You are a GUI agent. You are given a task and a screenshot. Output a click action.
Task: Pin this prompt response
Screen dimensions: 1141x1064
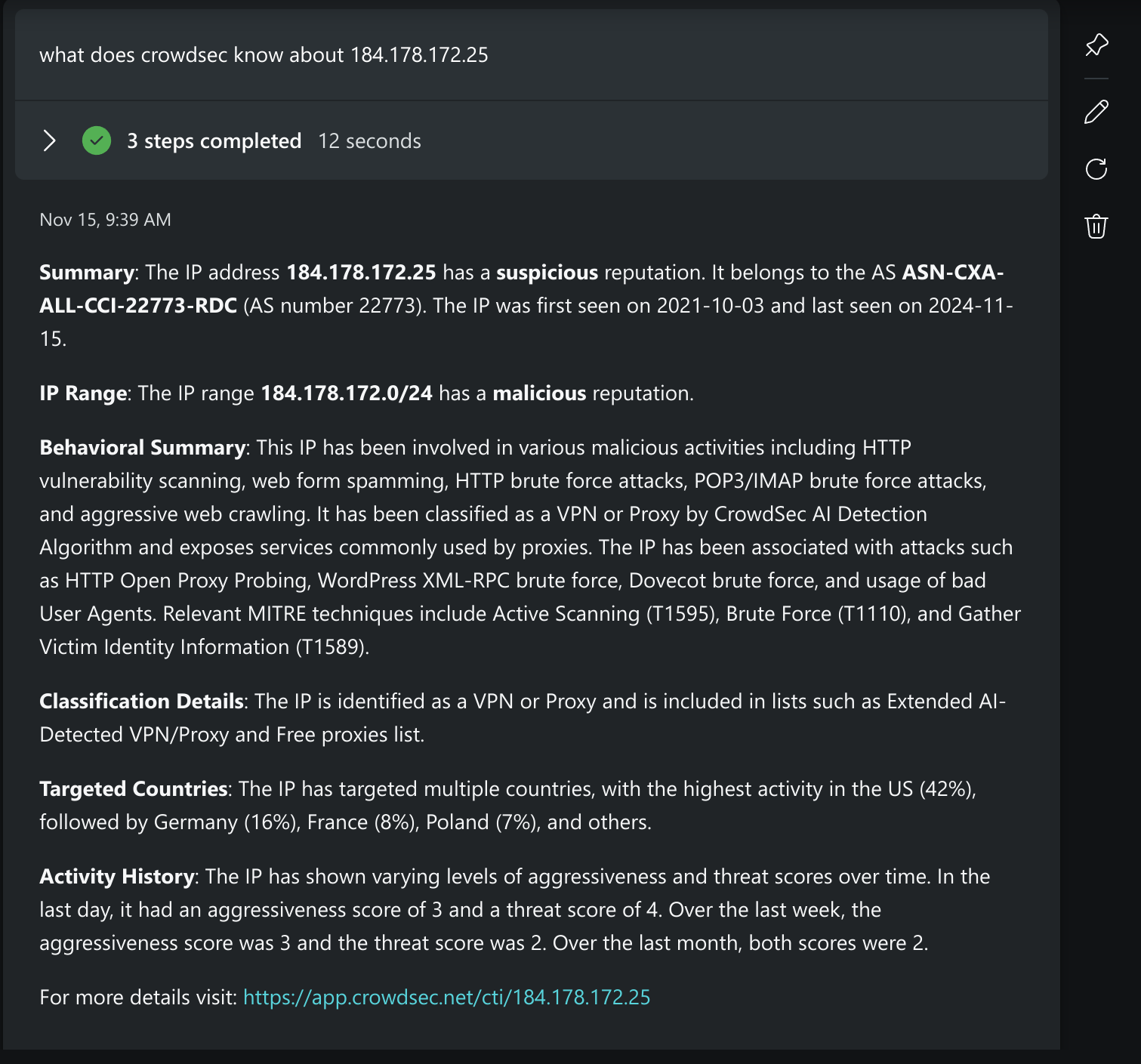tap(1096, 45)
